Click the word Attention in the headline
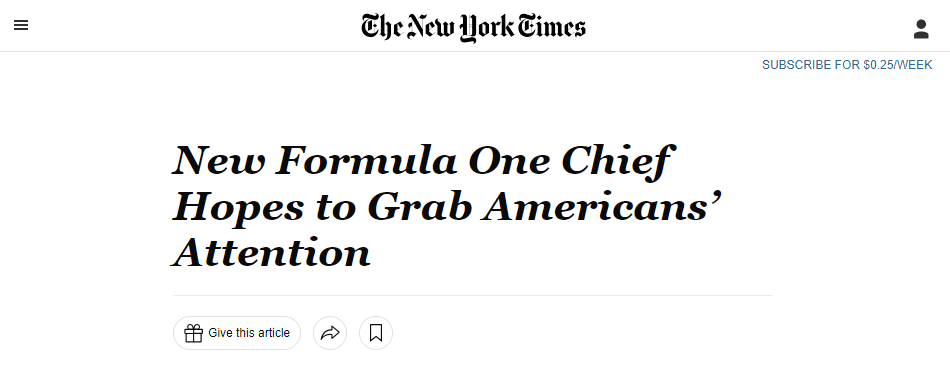 (271, 253)
